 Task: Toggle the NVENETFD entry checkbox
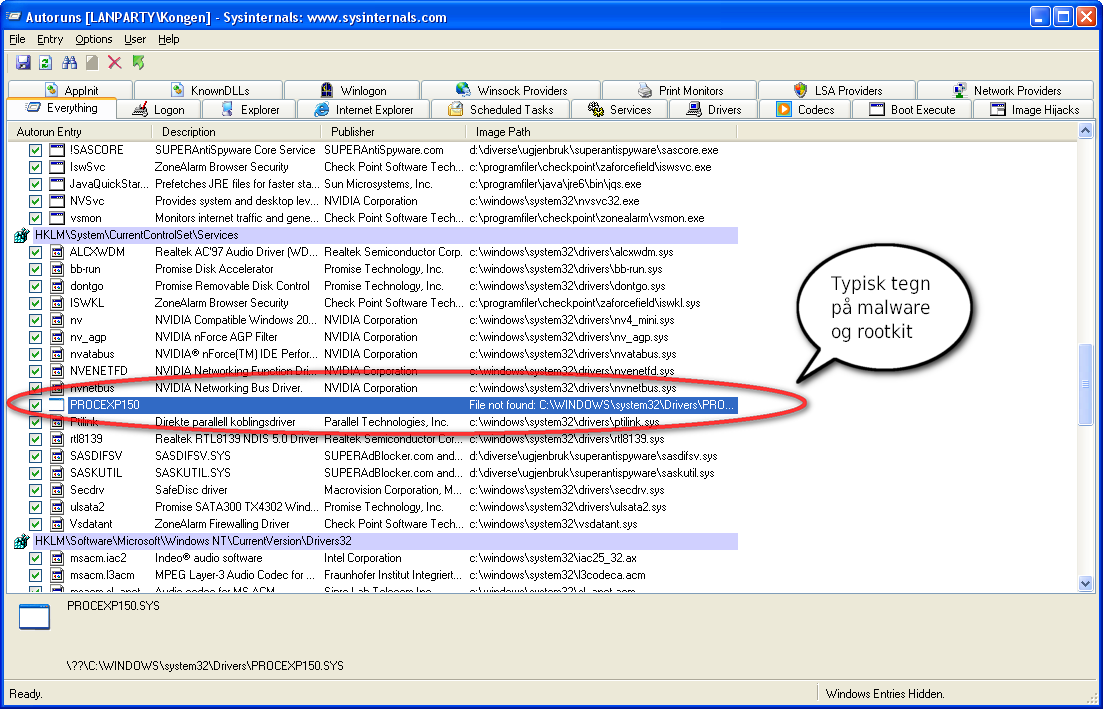coord(35,371)
